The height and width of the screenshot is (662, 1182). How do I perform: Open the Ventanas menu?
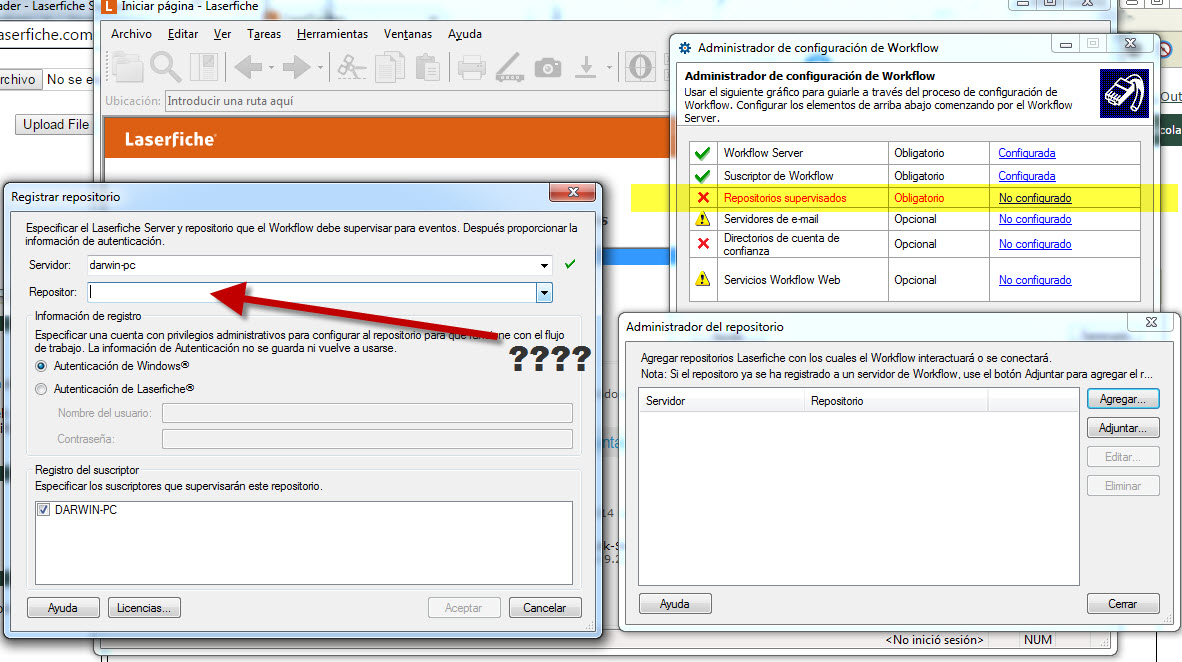point(408,34)
